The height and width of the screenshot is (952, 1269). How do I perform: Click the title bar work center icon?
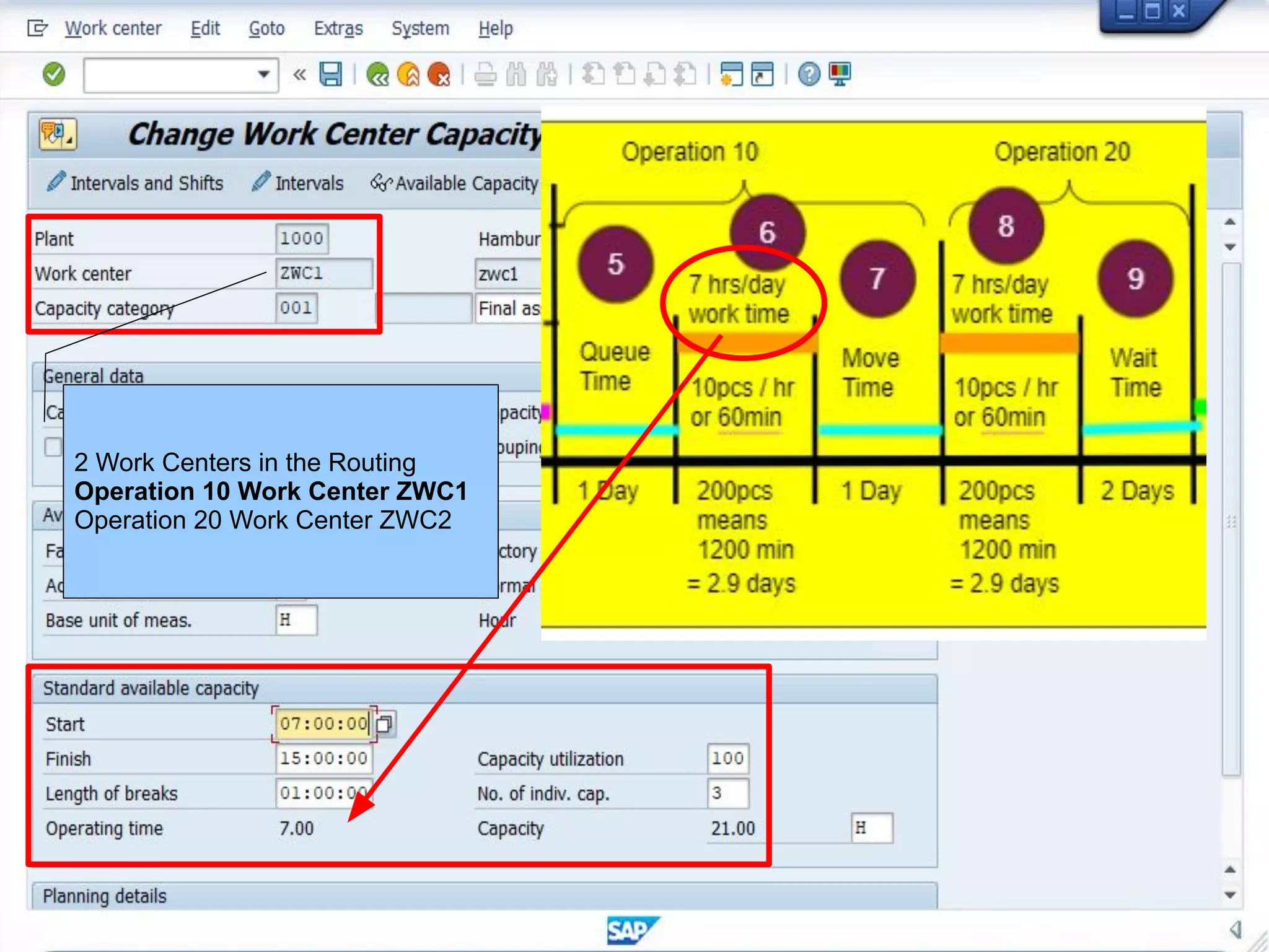pos(57,134)
